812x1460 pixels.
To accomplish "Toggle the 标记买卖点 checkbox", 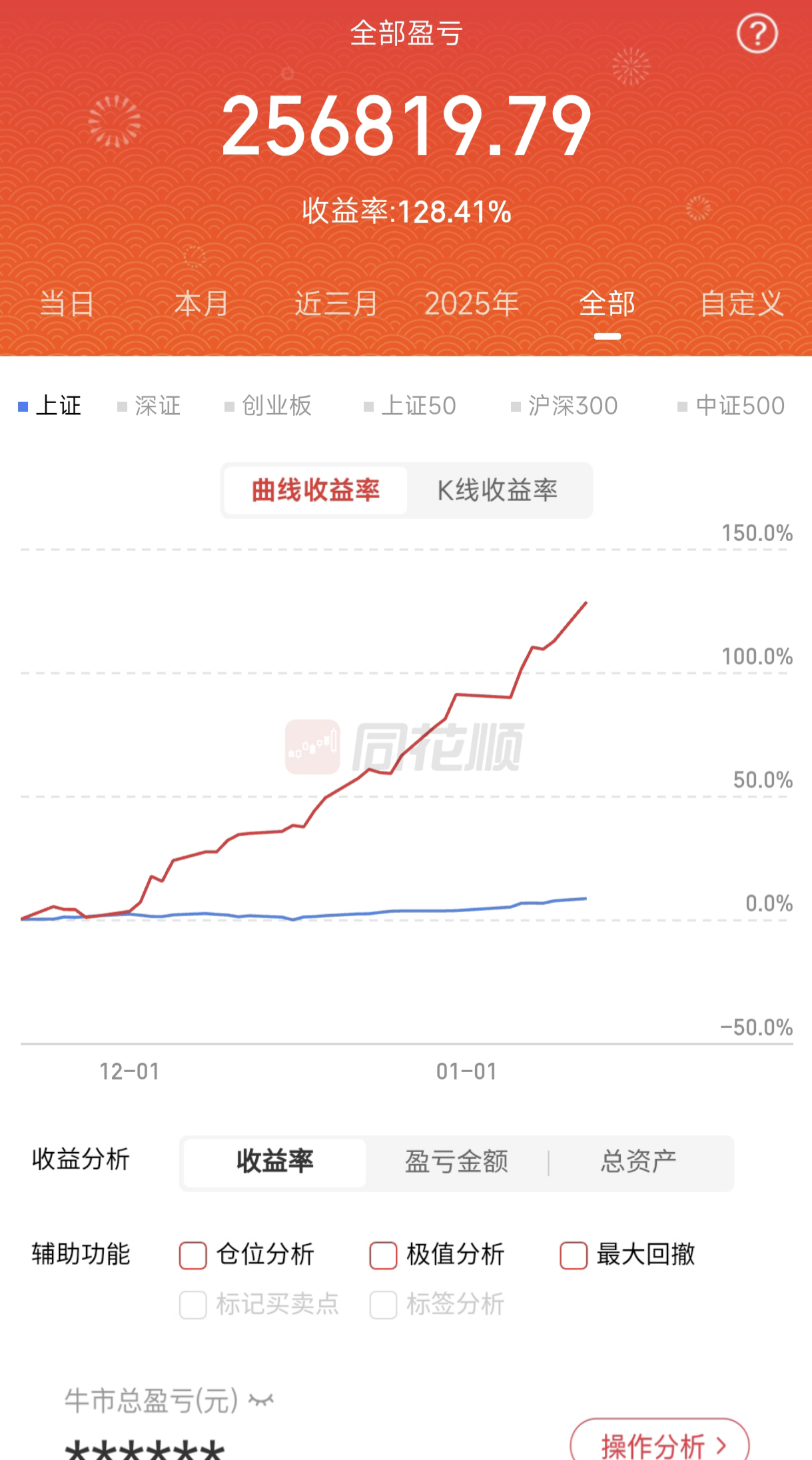I will [193, 1305].
